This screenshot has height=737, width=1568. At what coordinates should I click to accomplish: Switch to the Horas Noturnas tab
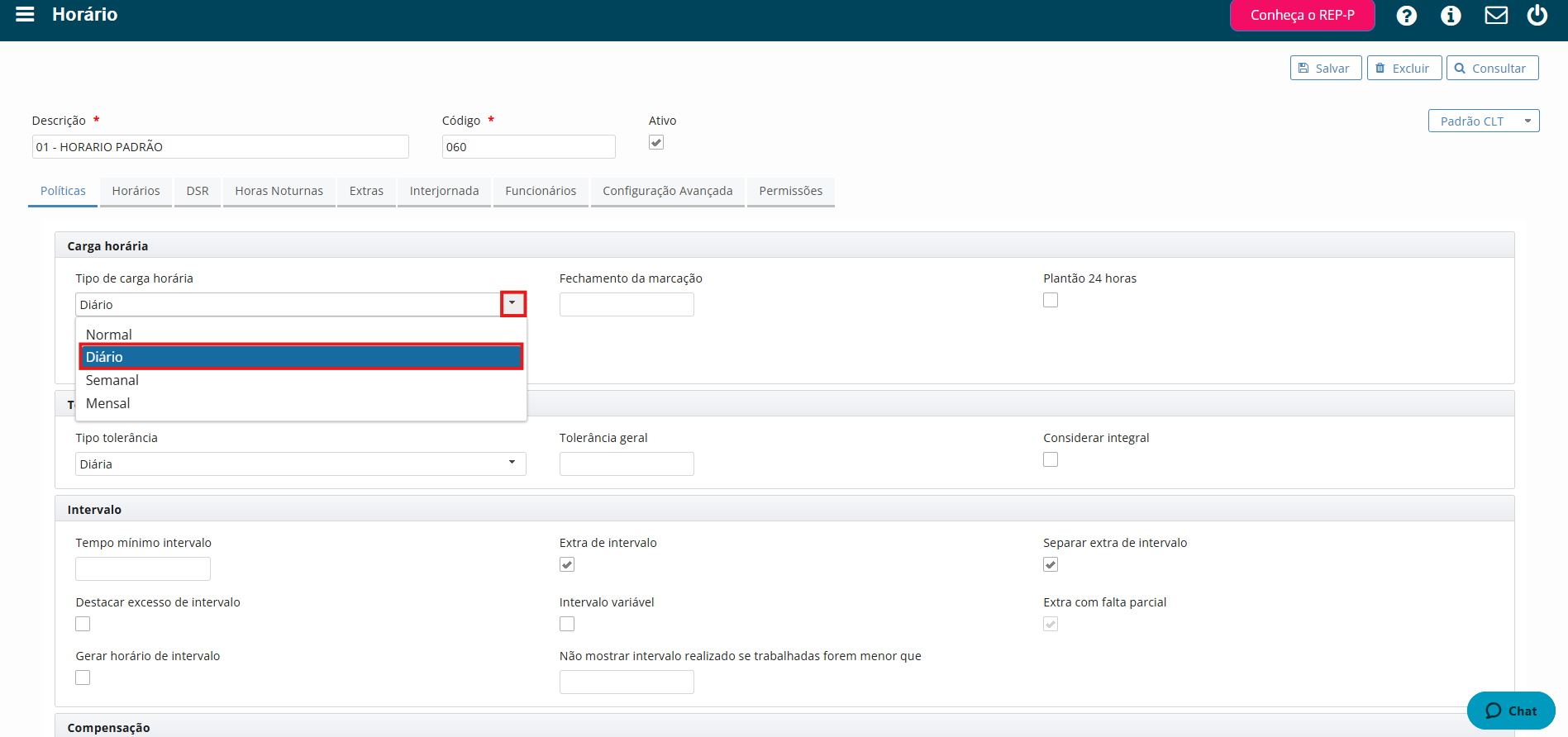[279, 191]
